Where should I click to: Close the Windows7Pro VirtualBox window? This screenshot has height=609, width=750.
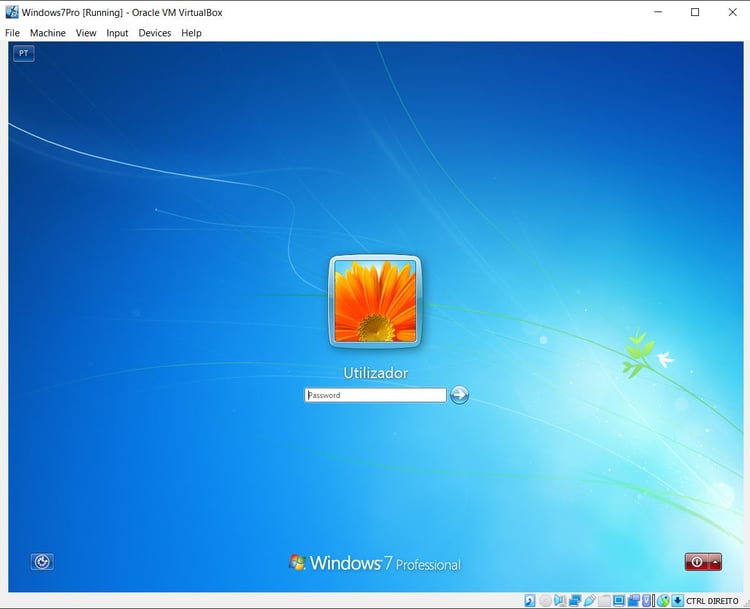click(x=732, y=12)
